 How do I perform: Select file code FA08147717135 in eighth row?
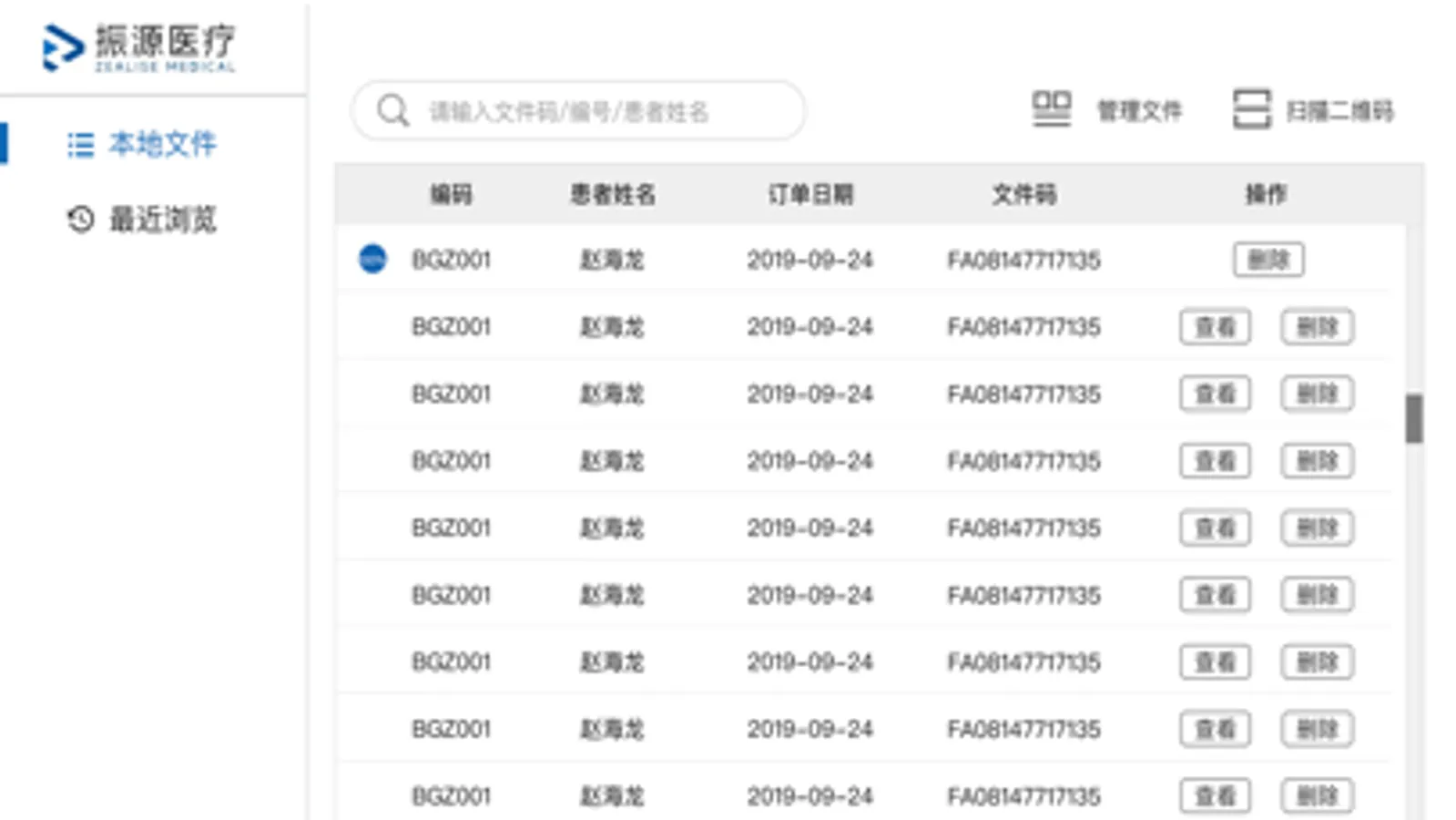pos(1023,729)
